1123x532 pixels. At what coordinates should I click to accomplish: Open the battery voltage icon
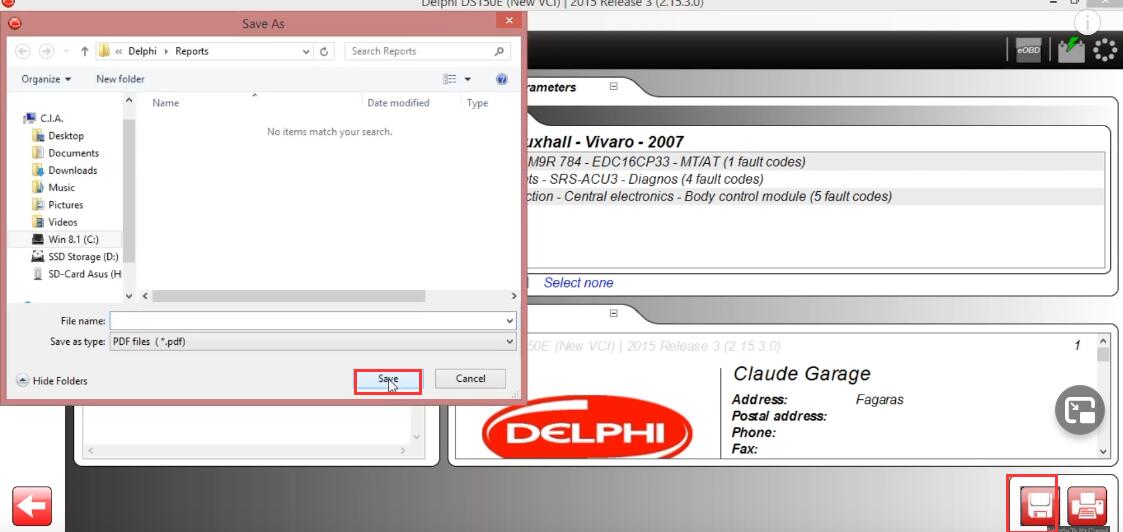pyautogui.click(x=1071, y=49)
